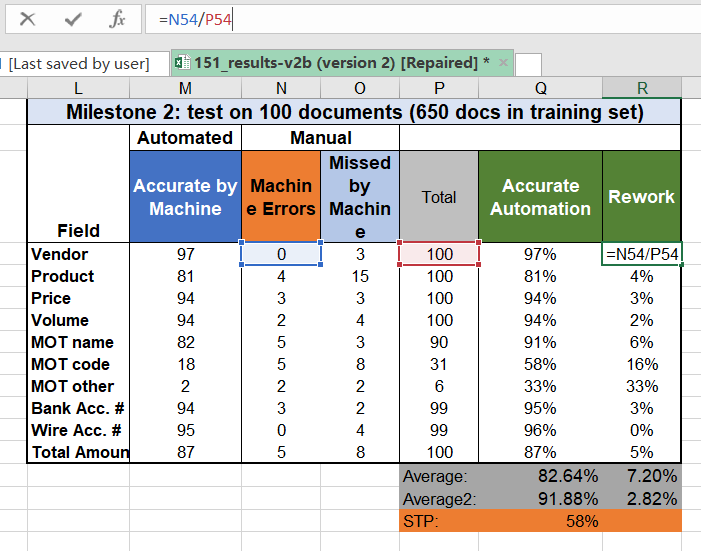Image resolution: width=701 pixels, height=551 pixels.
Task: Select Bank Acc. # Accurate Automation 95%
Action: point(541,408)
